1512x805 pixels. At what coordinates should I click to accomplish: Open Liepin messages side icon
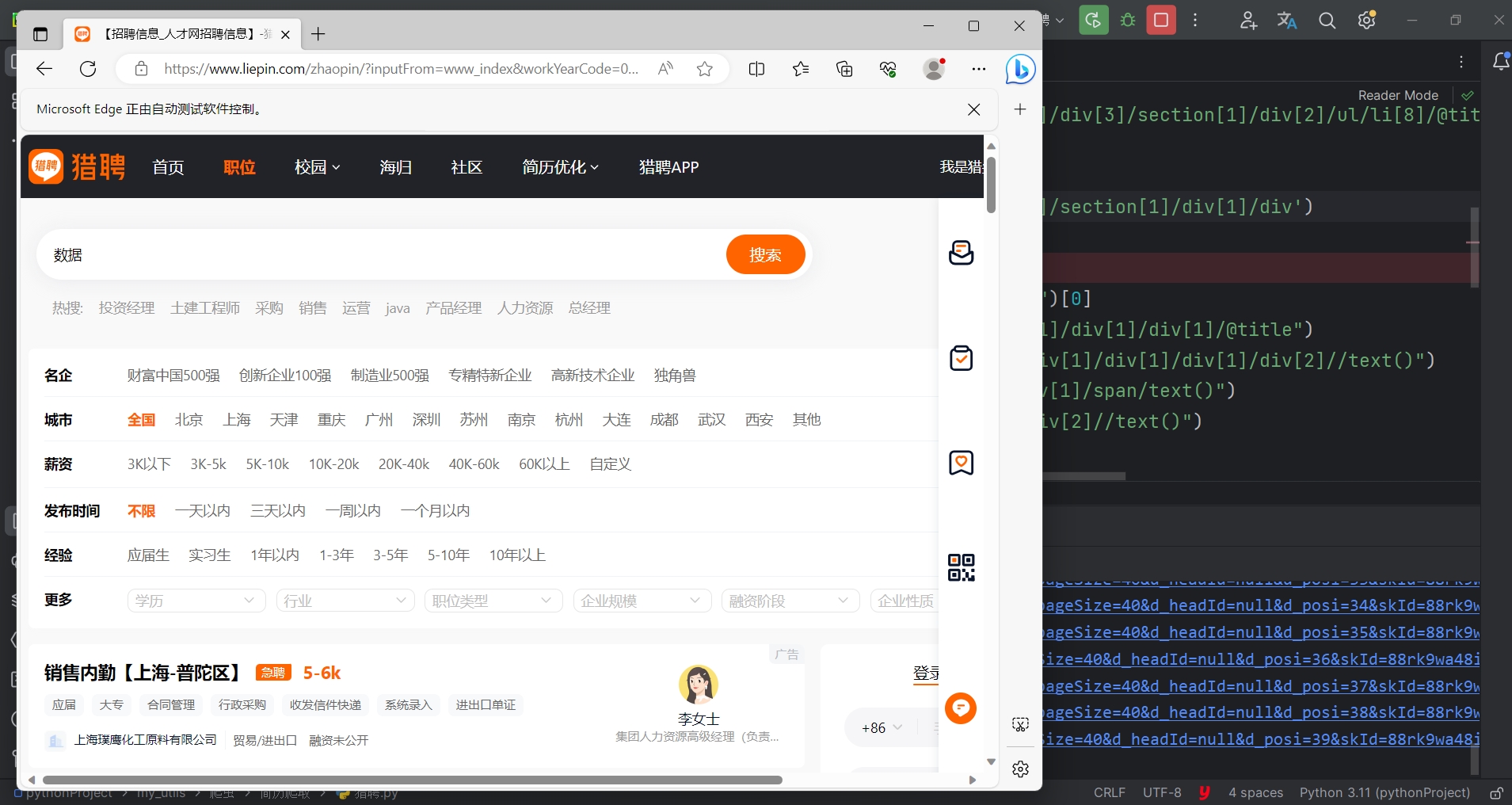(x=961, y=253)
